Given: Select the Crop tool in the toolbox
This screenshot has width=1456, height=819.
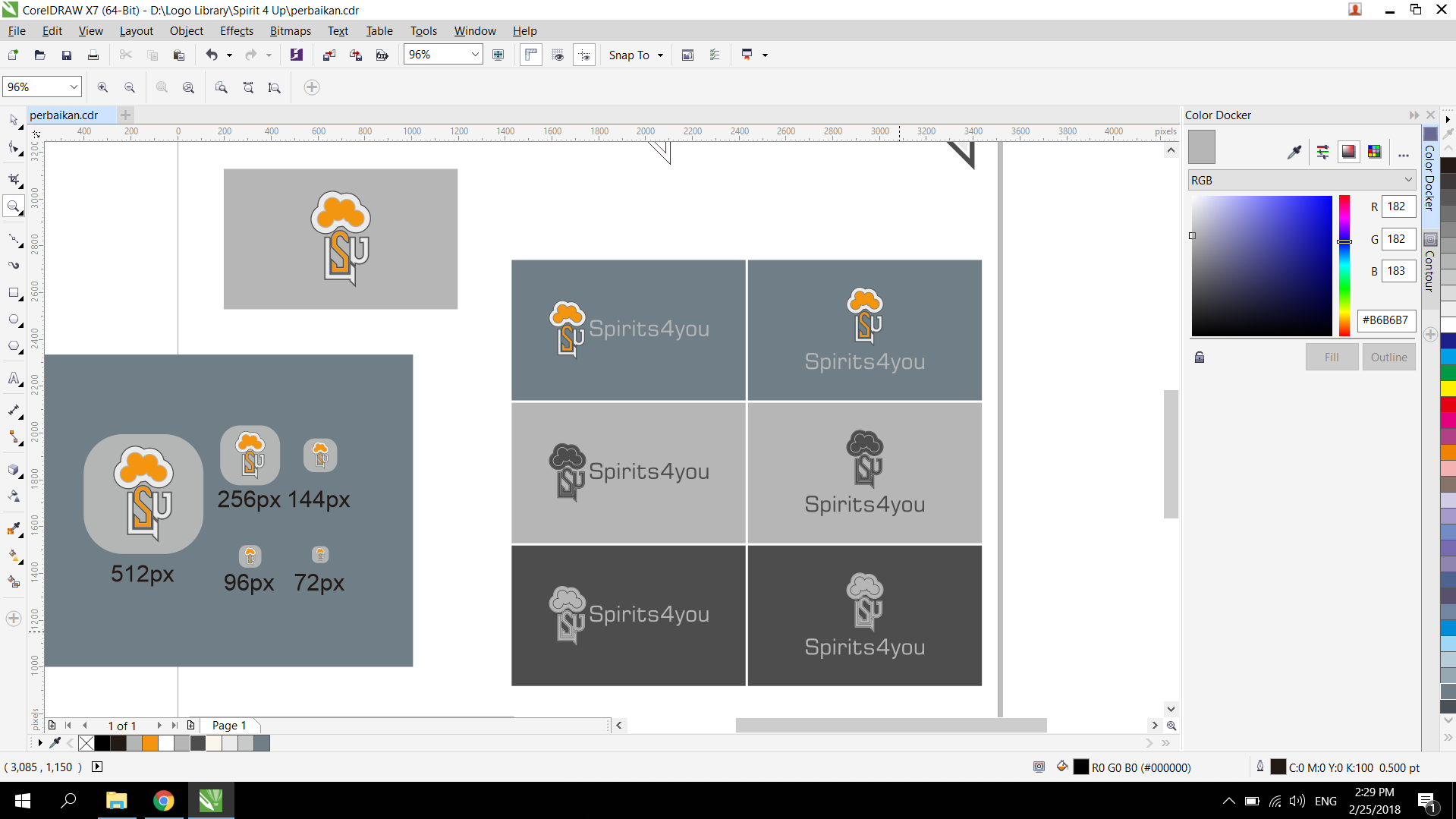Looking at the screenshot, I should (14, 179).
